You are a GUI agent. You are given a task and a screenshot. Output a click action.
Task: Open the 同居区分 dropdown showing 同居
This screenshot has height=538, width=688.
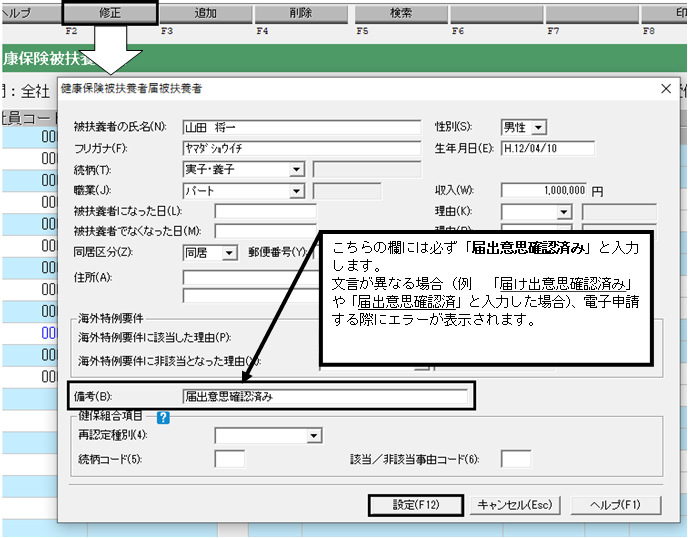pyautogui.click(x=229, y=253)
